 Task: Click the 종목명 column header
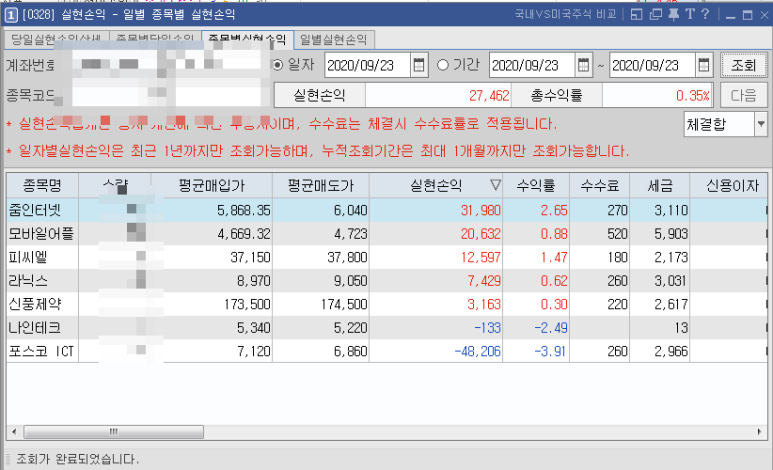[42, 185]
